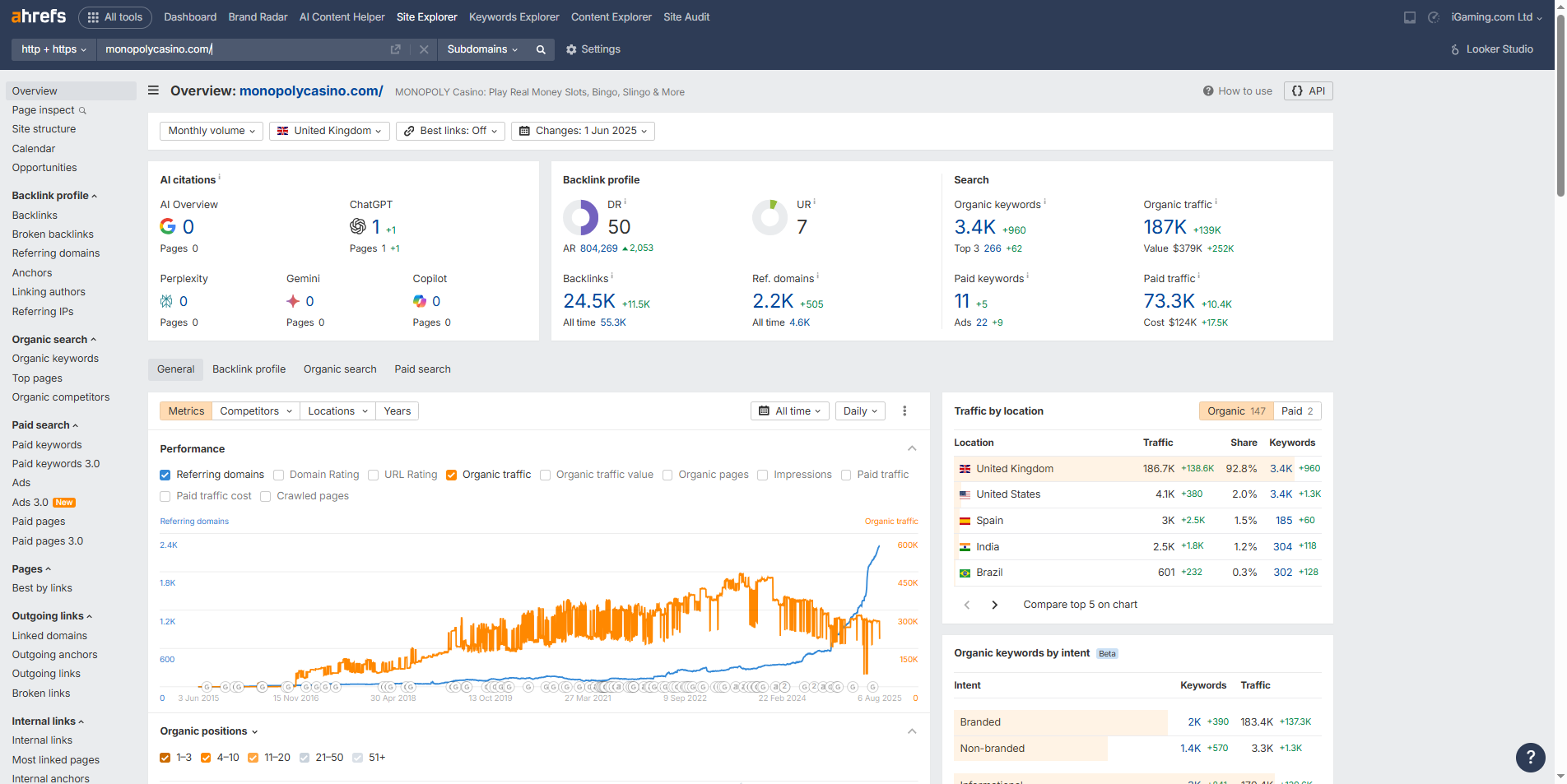The width and height of the screenshot is (1567, 784).
Task: Enable the Organic traffic value checkbox
Action: [x=545, y=475]
